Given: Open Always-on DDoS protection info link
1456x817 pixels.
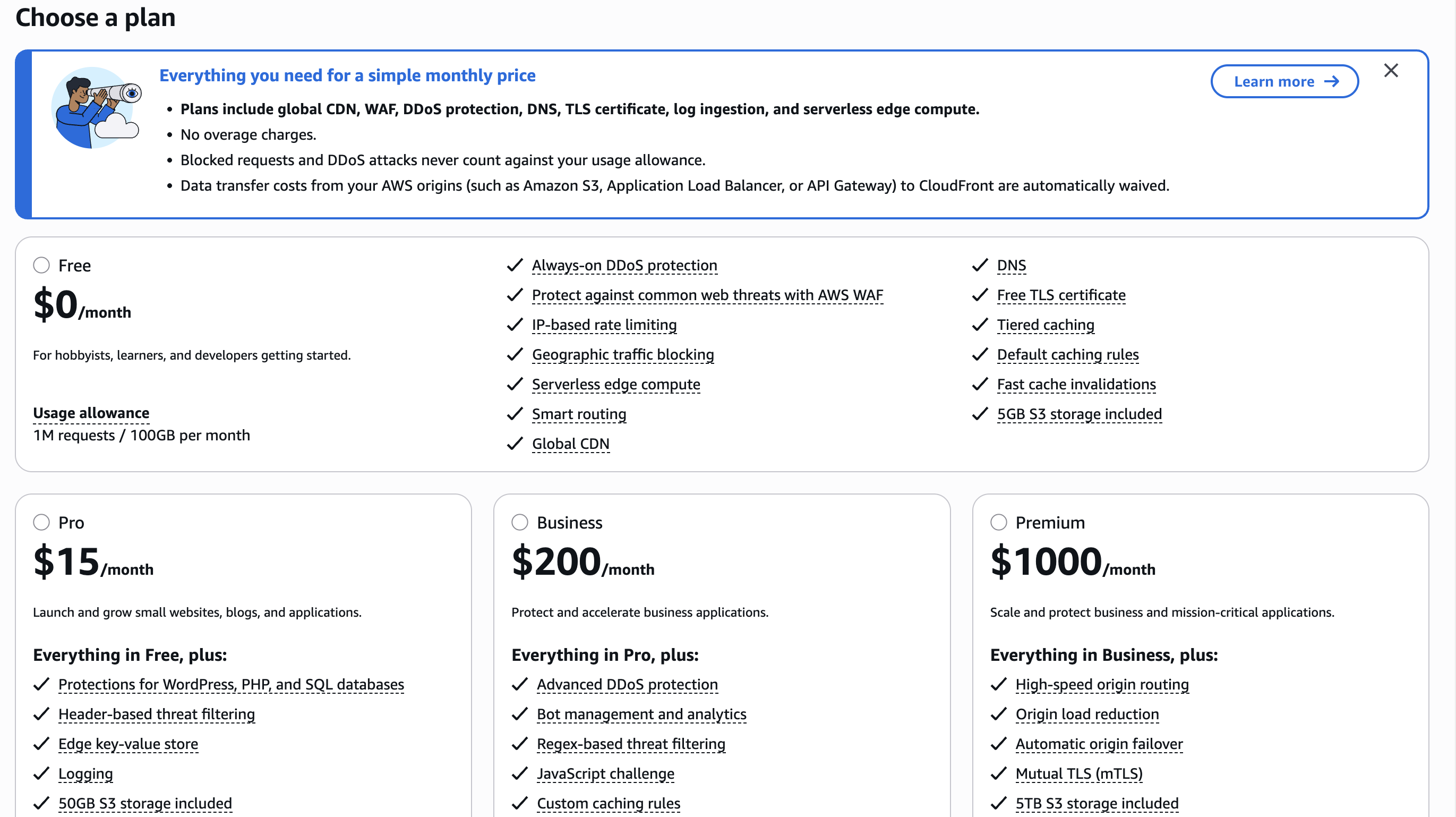Looking at the screenshot, I should [624, 265].
